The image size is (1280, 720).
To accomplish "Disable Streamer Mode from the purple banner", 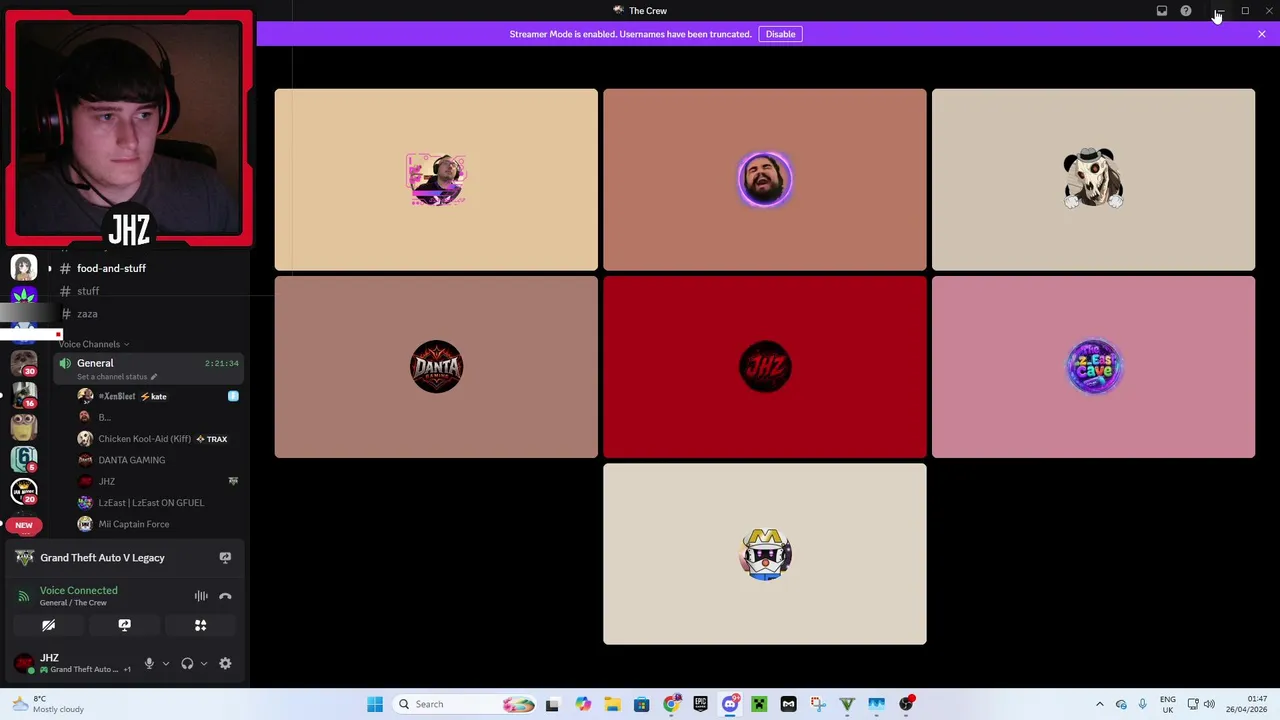I will coord(780,34).
